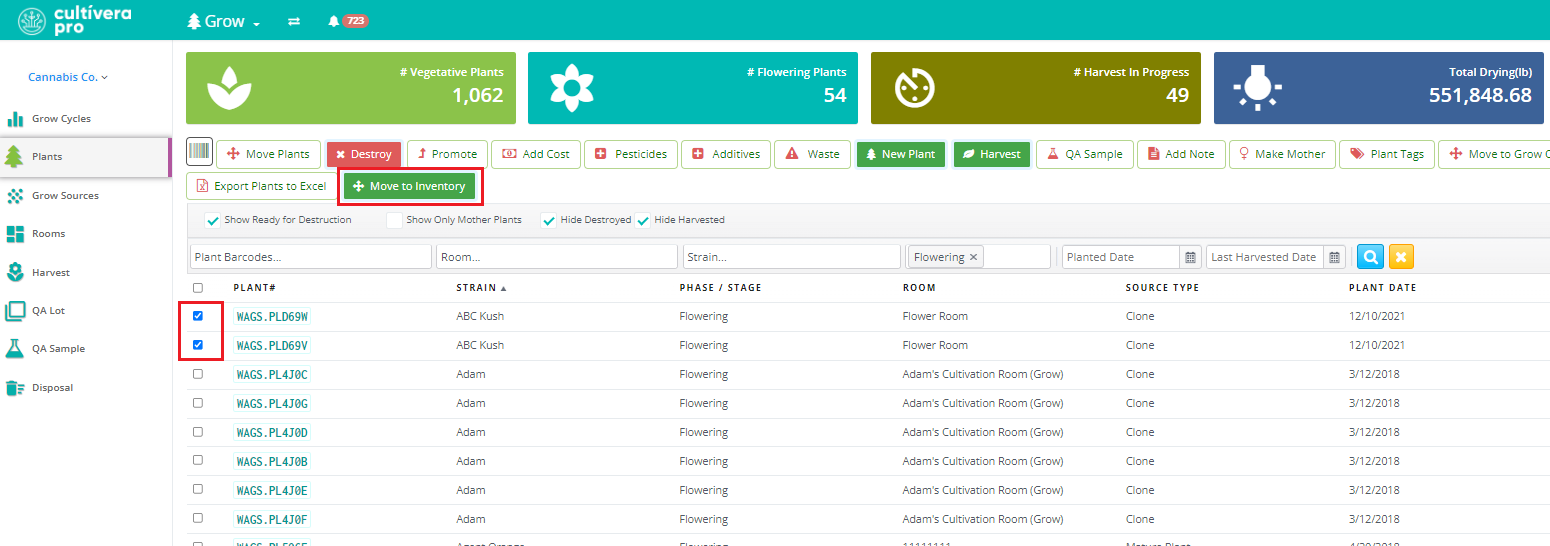Click the Move Plants button

tap(269, 154)
